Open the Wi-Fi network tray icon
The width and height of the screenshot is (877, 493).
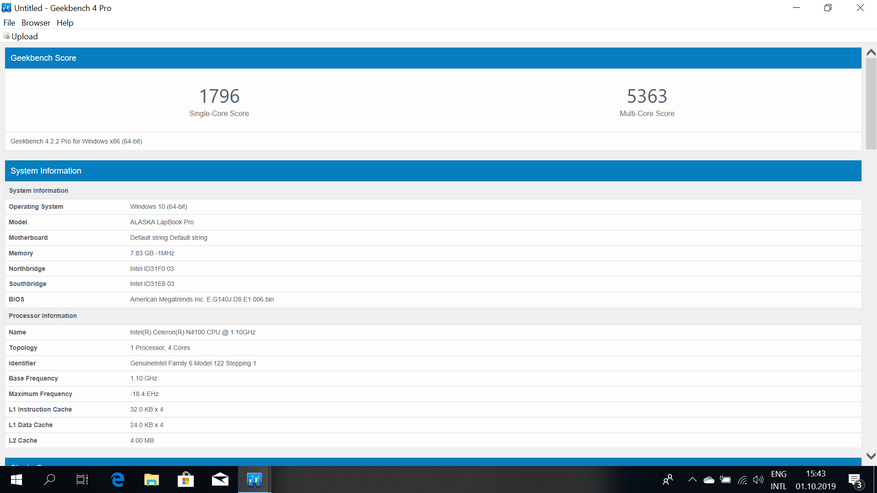click(x=742, y=480)
